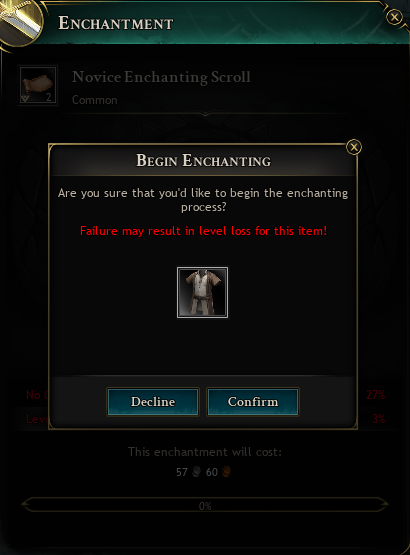The height and width of the screenshot is (555, 410).
Task: Click the 3% chance value
Action: (x=378, y=419)
